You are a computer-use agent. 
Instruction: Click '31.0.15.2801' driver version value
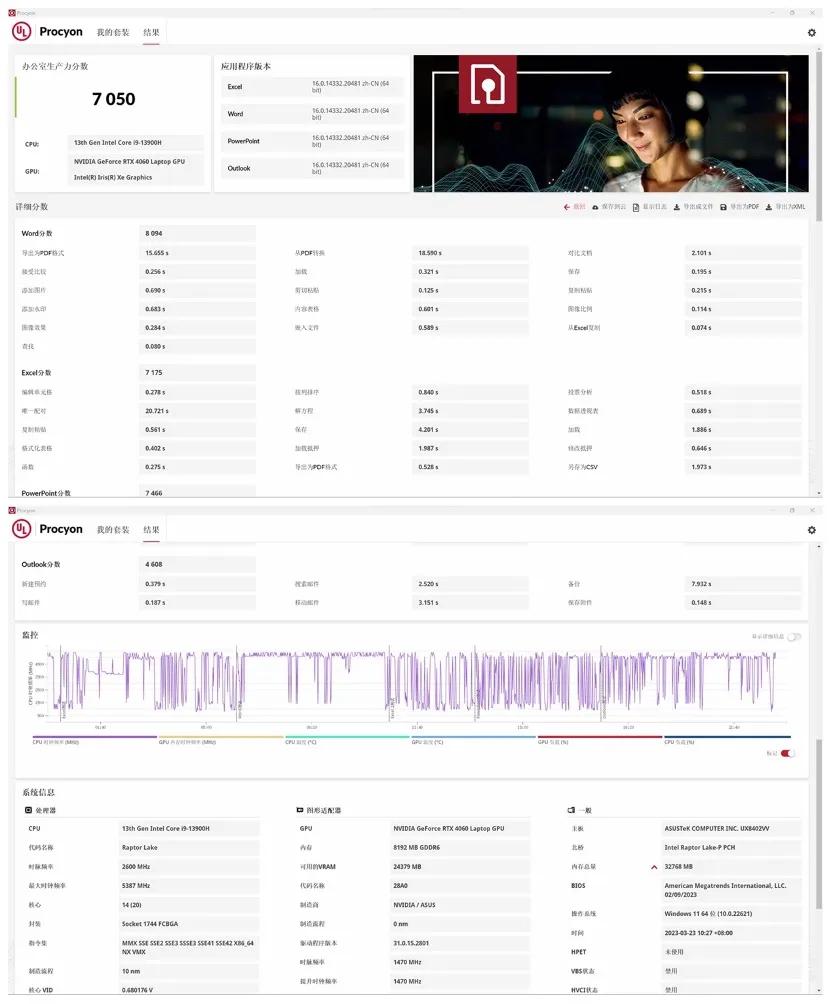point(411,943)
